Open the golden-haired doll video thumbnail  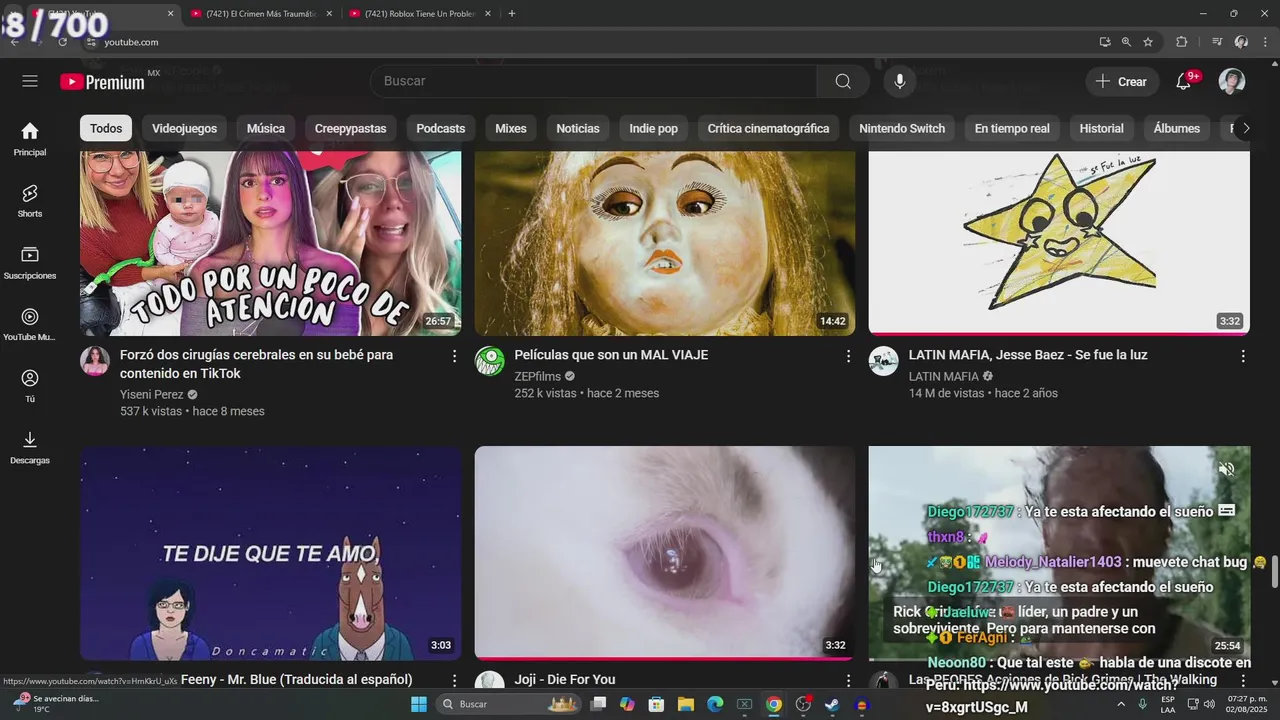665,243
